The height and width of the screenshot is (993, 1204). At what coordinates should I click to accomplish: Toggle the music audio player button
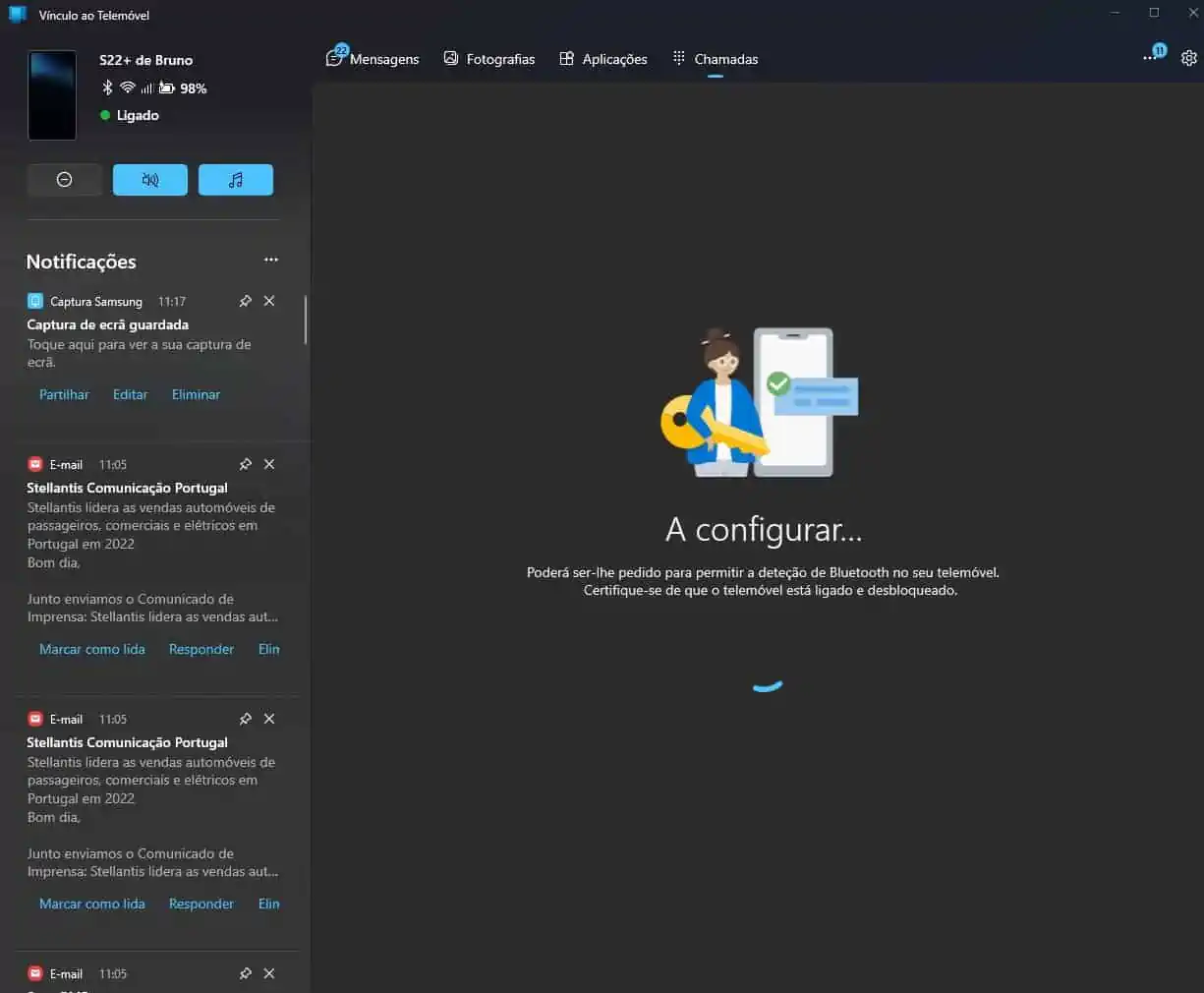click(236, 180)
